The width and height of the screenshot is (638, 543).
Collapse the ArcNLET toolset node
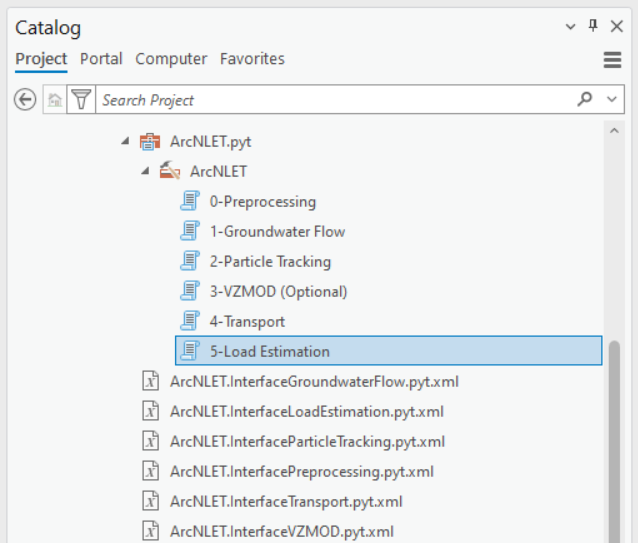pos(145,171)
